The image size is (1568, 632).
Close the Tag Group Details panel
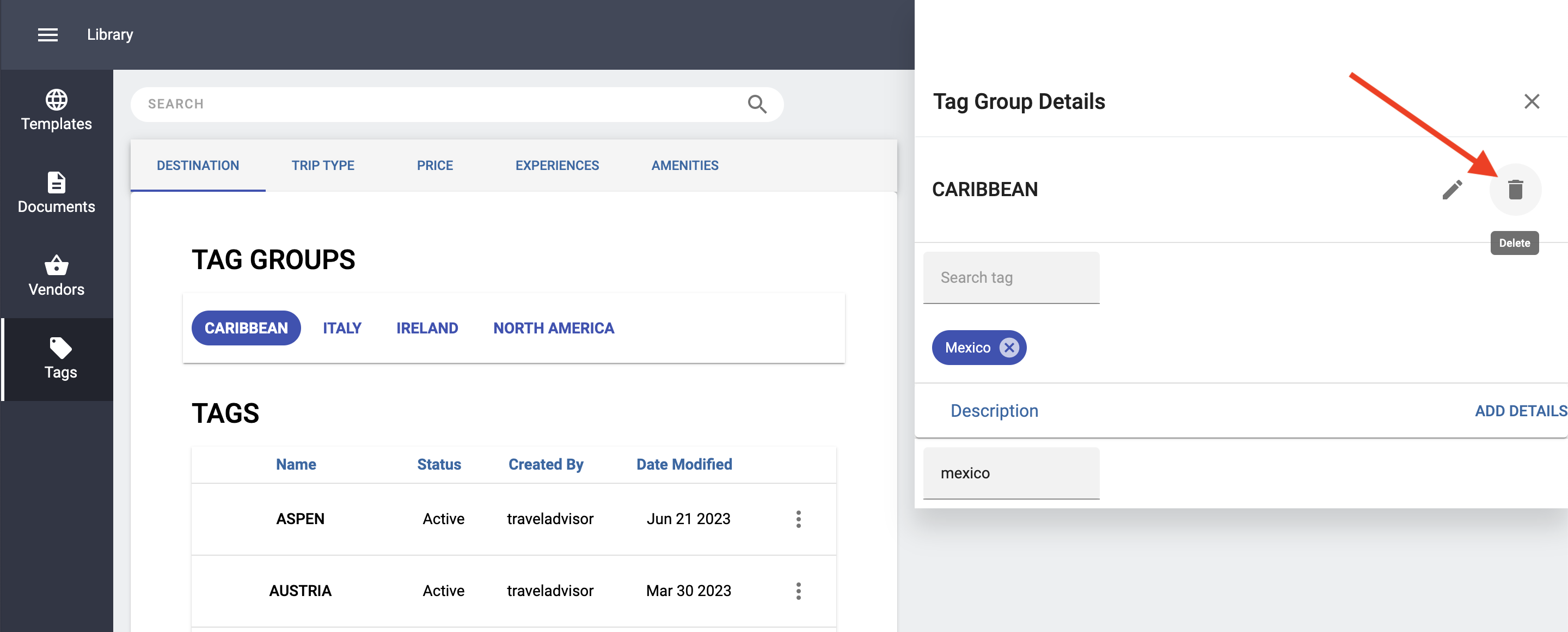[1532, 102]
